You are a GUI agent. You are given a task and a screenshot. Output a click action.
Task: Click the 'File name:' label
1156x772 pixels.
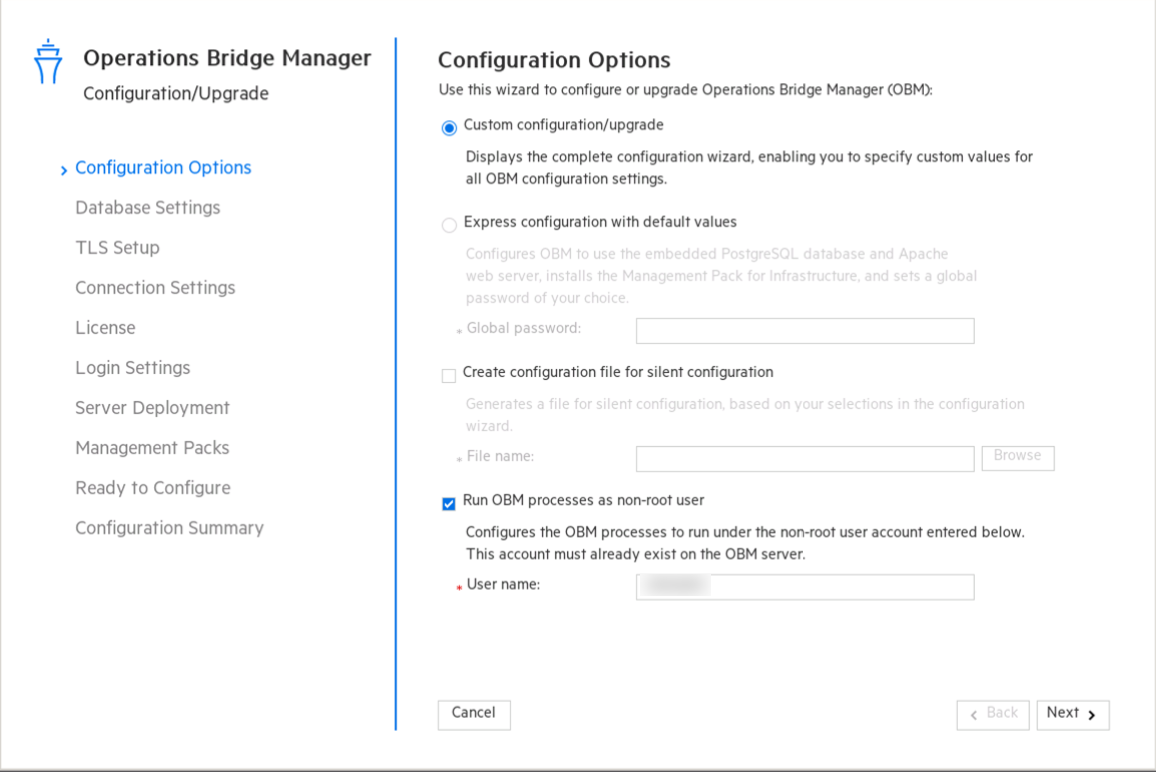click(x=500, y=456)
